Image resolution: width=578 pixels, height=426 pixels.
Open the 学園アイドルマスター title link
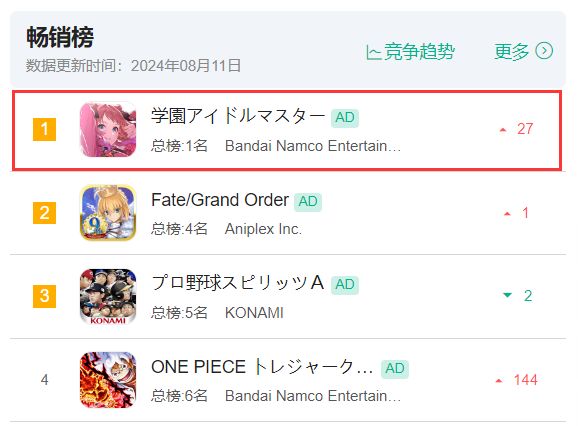tap(238, 116)
